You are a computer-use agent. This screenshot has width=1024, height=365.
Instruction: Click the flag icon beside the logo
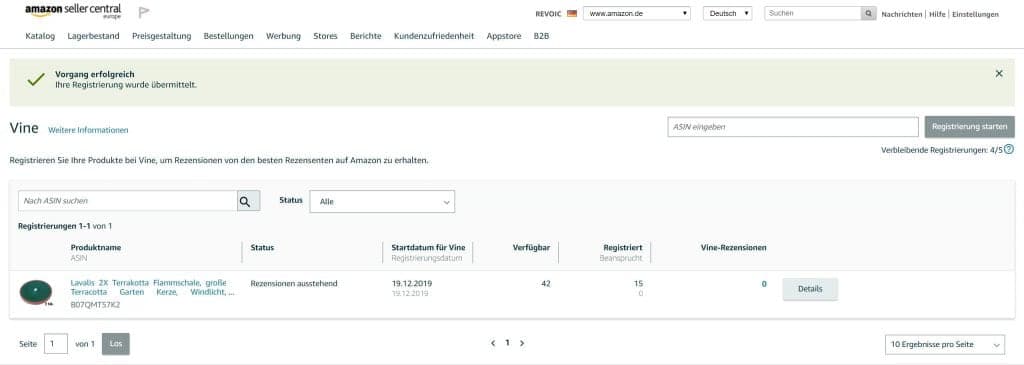[144, 12]
